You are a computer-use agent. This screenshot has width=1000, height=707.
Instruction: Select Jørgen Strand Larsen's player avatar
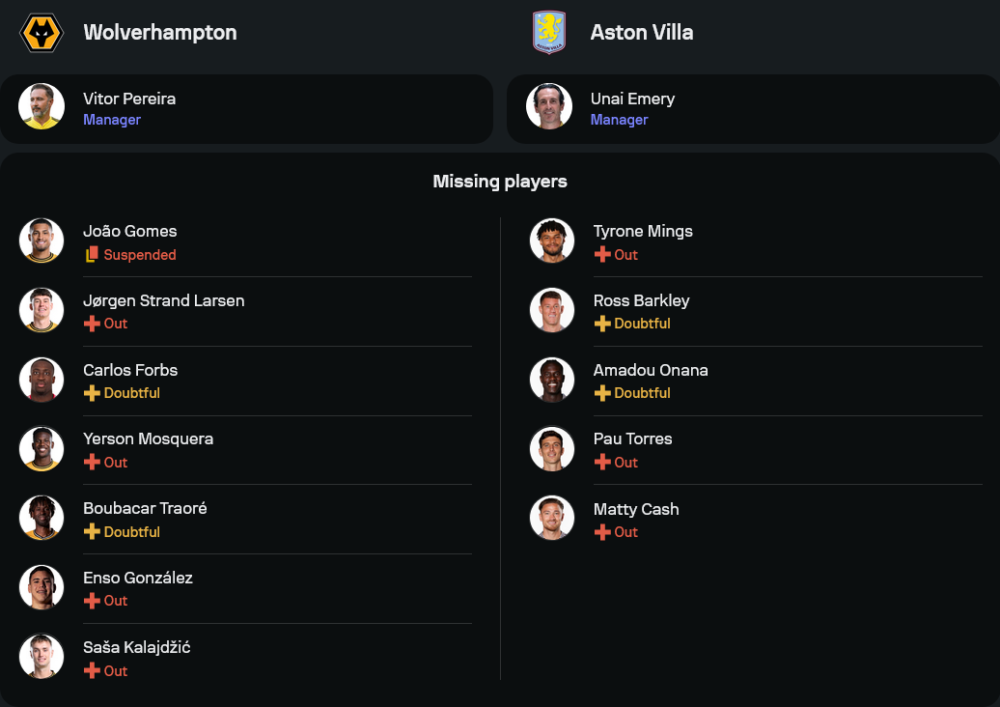click(41, 310)
